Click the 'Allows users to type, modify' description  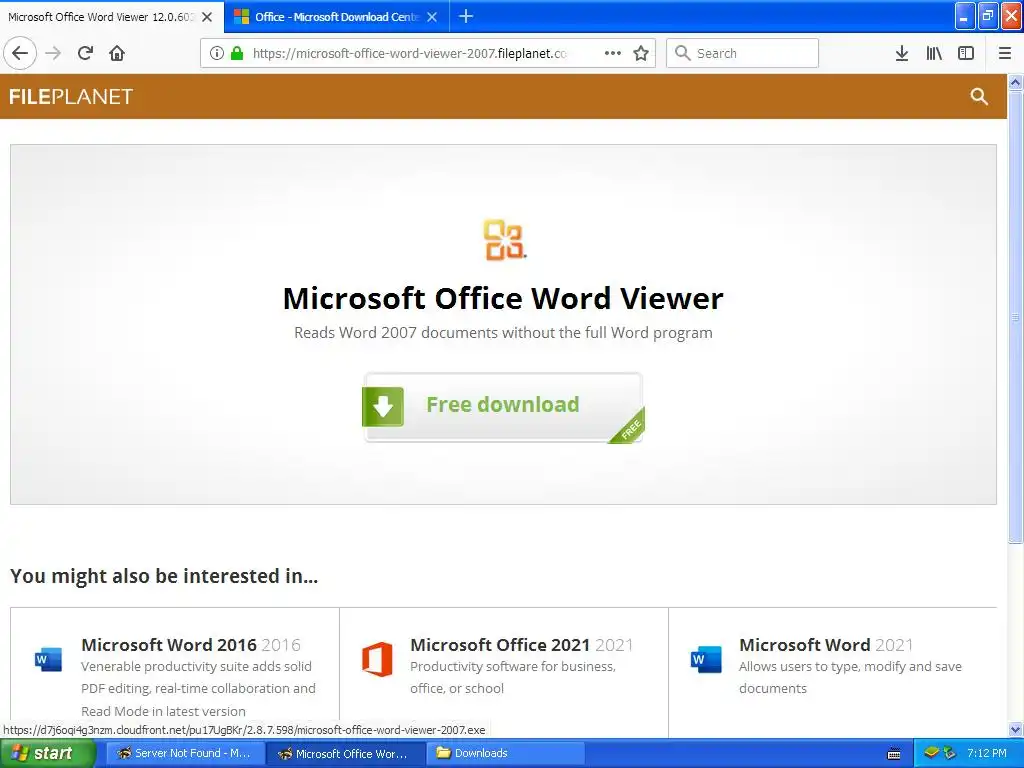click(850, 677)
